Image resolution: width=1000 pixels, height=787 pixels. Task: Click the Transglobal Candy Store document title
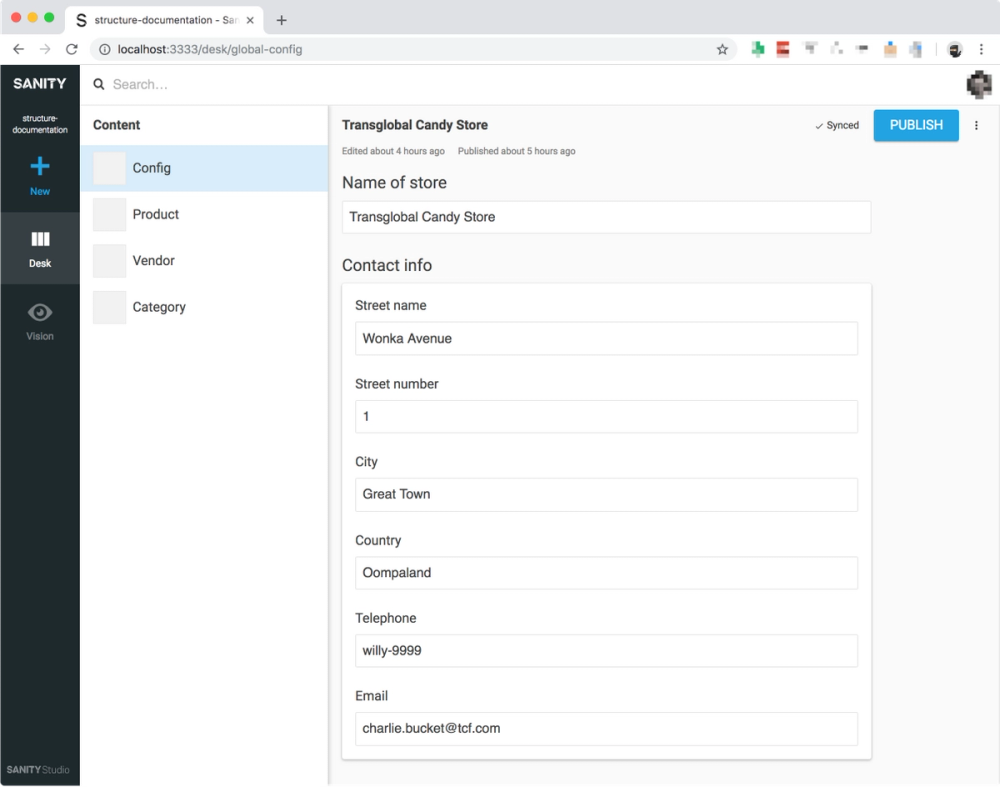pyautogui.click(x=415, y=125)
